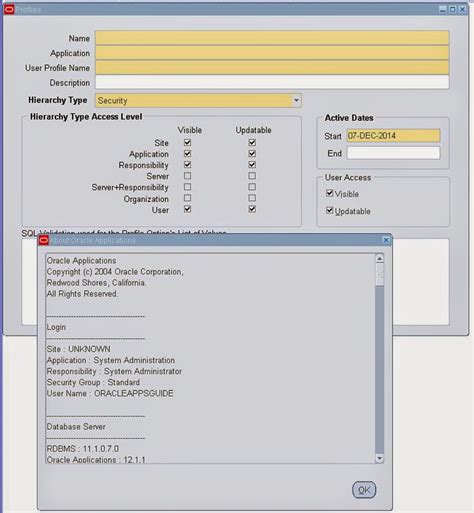The image size is (474, 513).
Task: Click the text 'RDBMS : 11.1.0.7.0'
Action: 83,449
